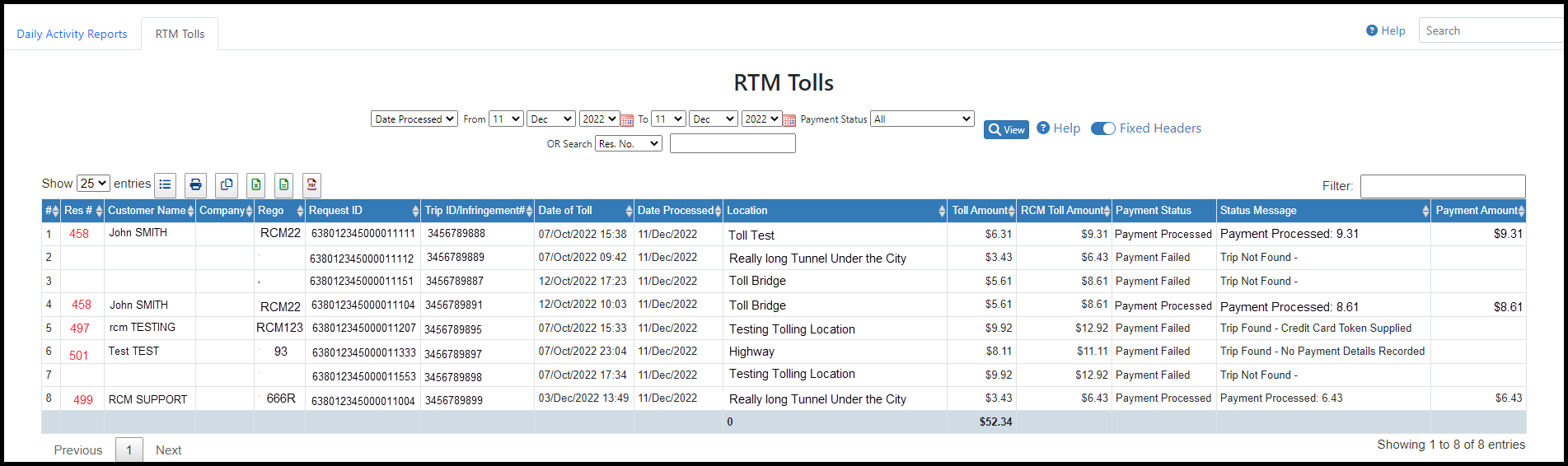Sort table by Toll Amount column
The image size is (1568, 466).
click(982, 211)
